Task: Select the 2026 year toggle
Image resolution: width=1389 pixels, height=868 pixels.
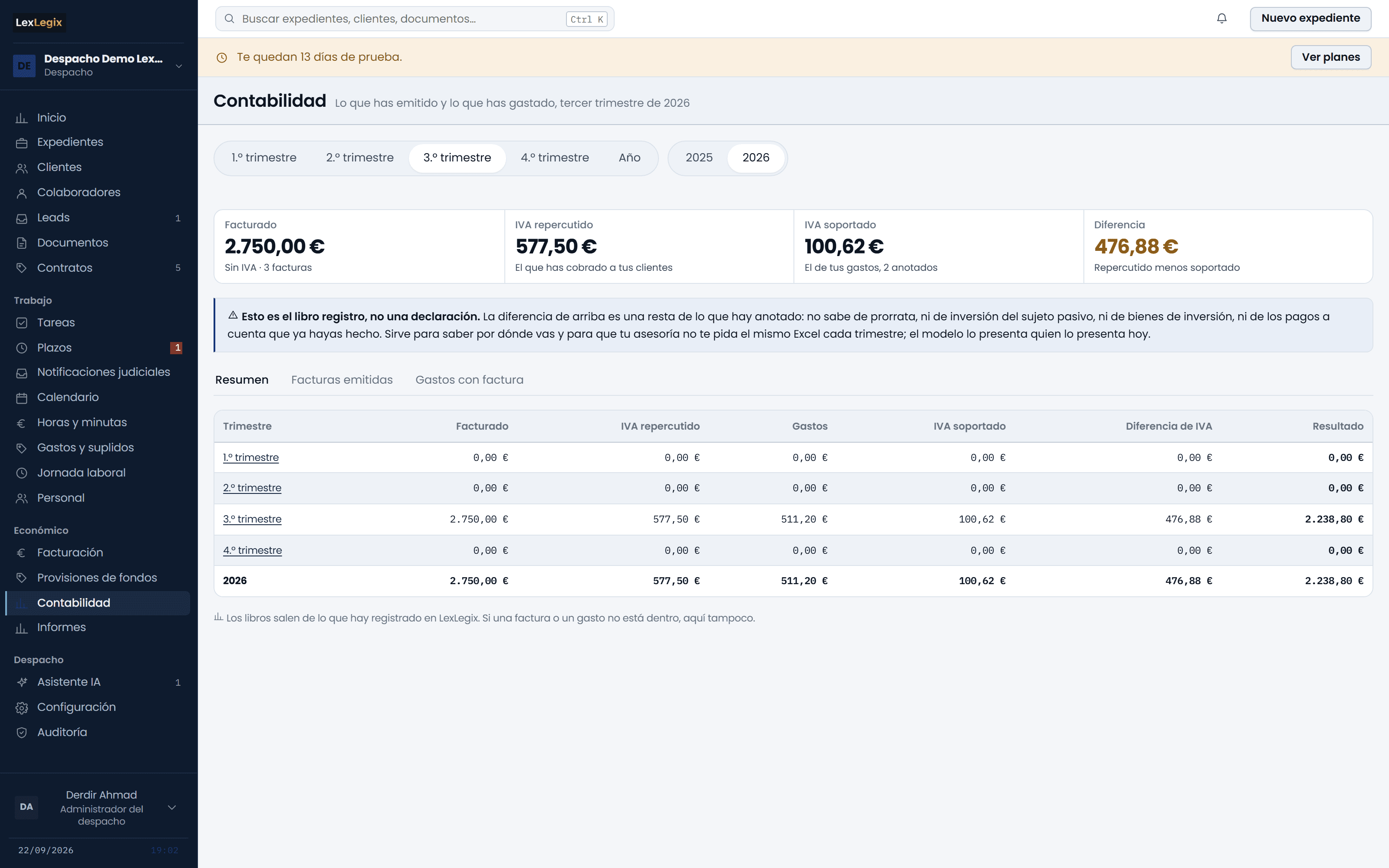Action: pos(755,158)
